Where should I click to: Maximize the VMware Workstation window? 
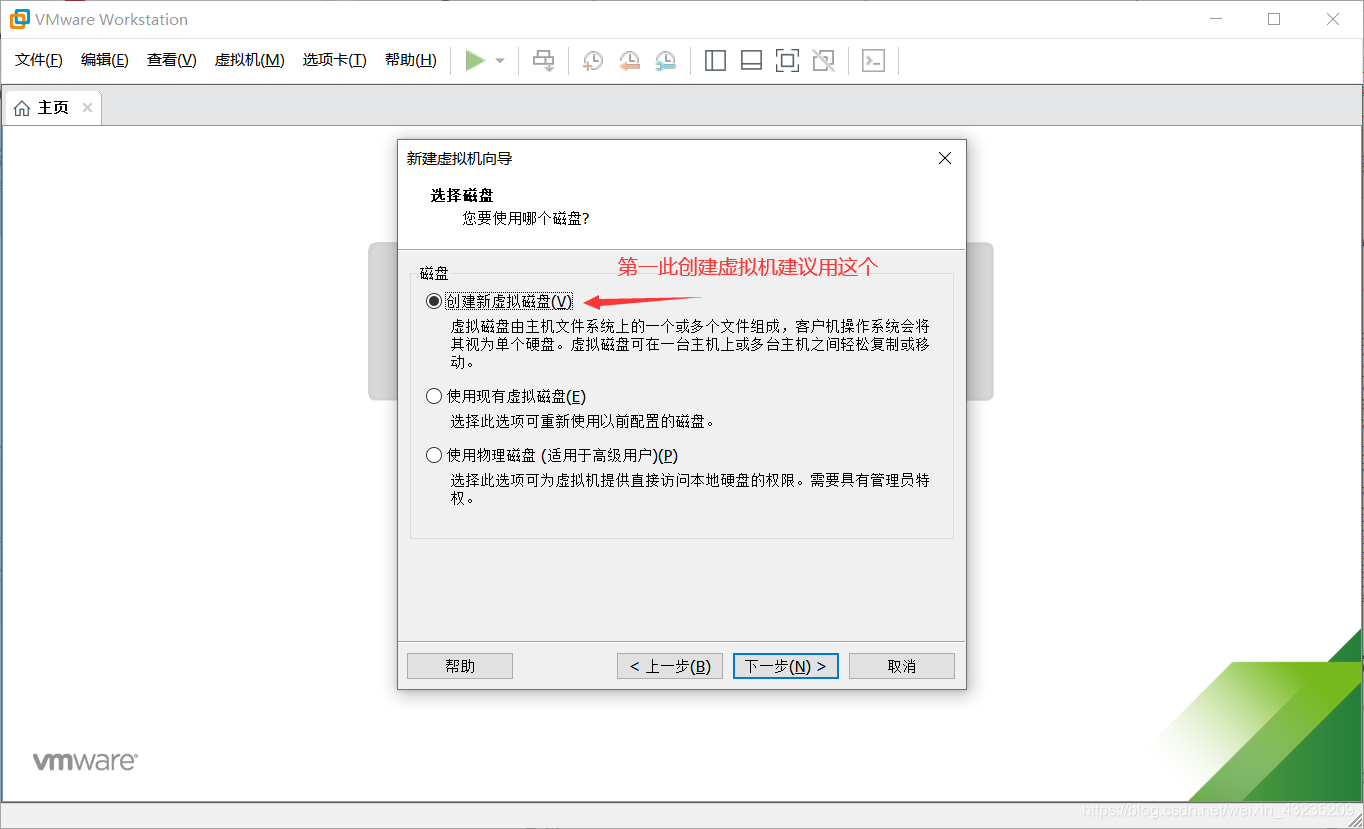pos(1274,19)
